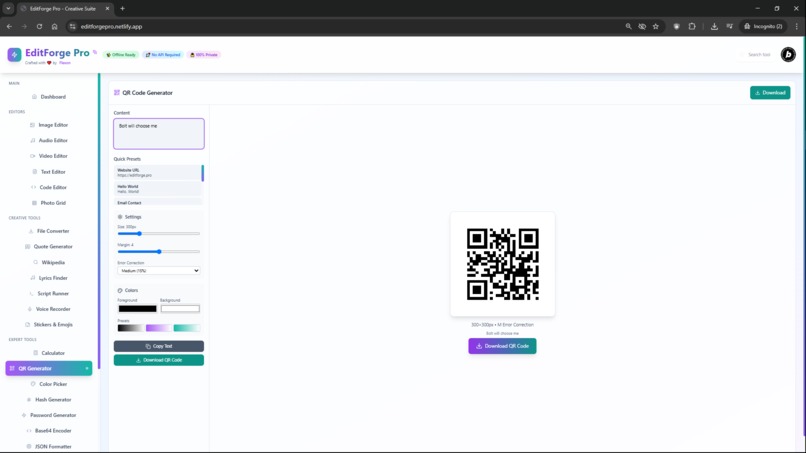Click the Content text area

tap(159, 134)
